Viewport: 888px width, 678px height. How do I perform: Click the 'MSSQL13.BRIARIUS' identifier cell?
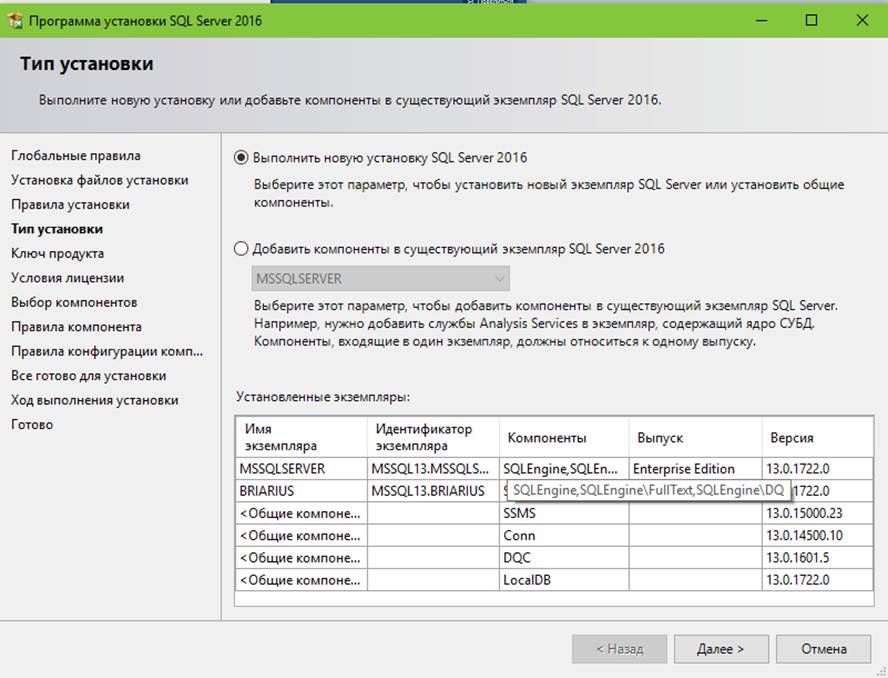(433, 491)
